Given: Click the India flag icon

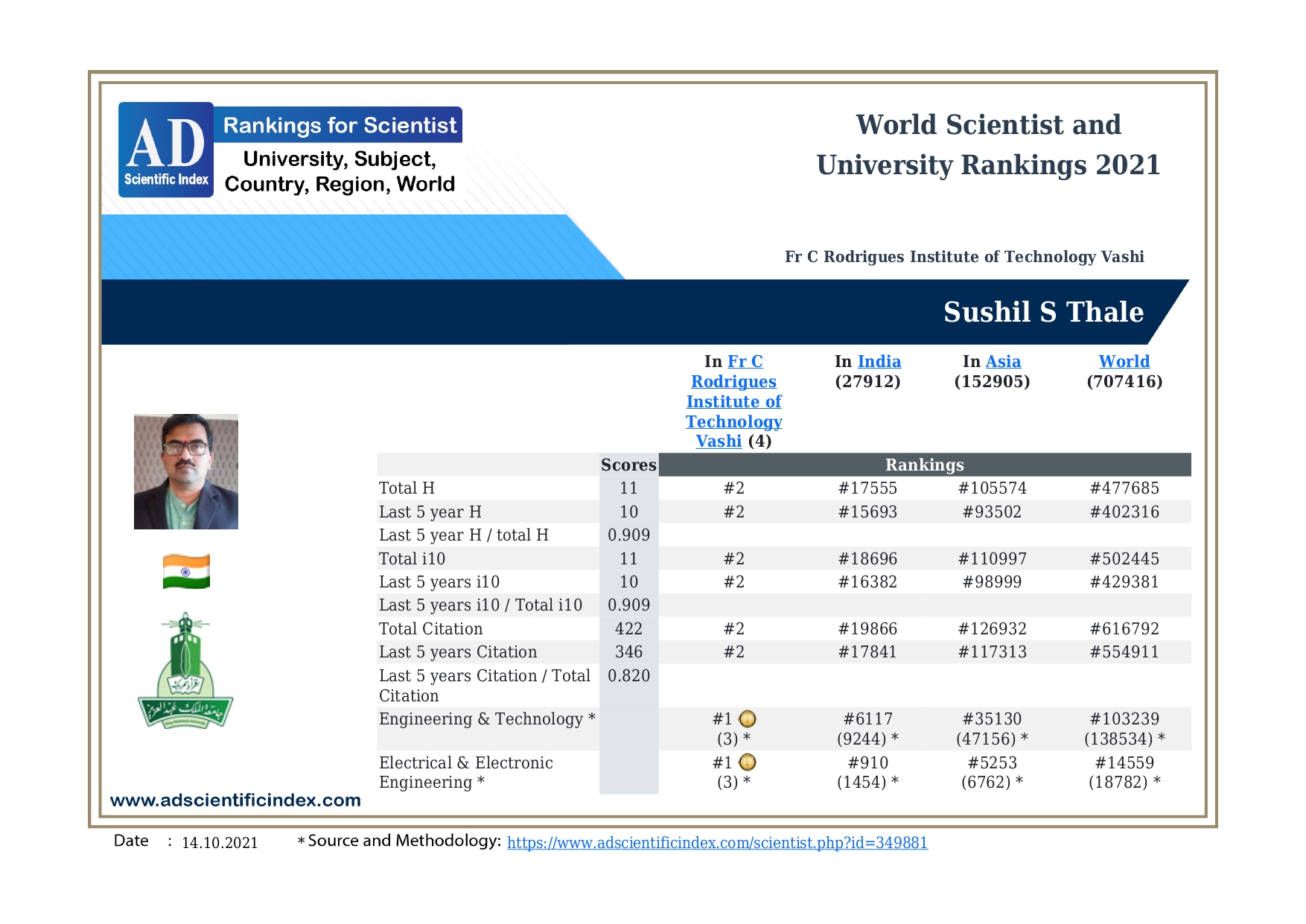Looking at the screenshot, I should pyautogui.click(x=186, y=572).
